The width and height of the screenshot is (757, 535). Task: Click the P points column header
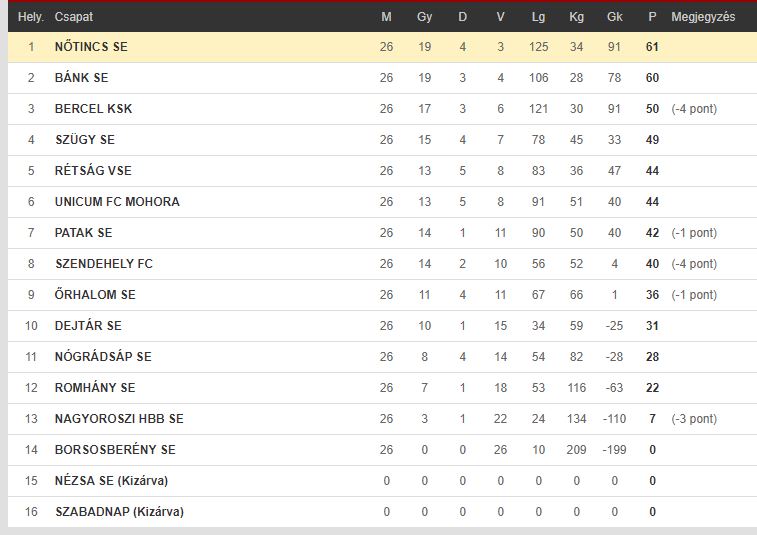click(652, 17)
